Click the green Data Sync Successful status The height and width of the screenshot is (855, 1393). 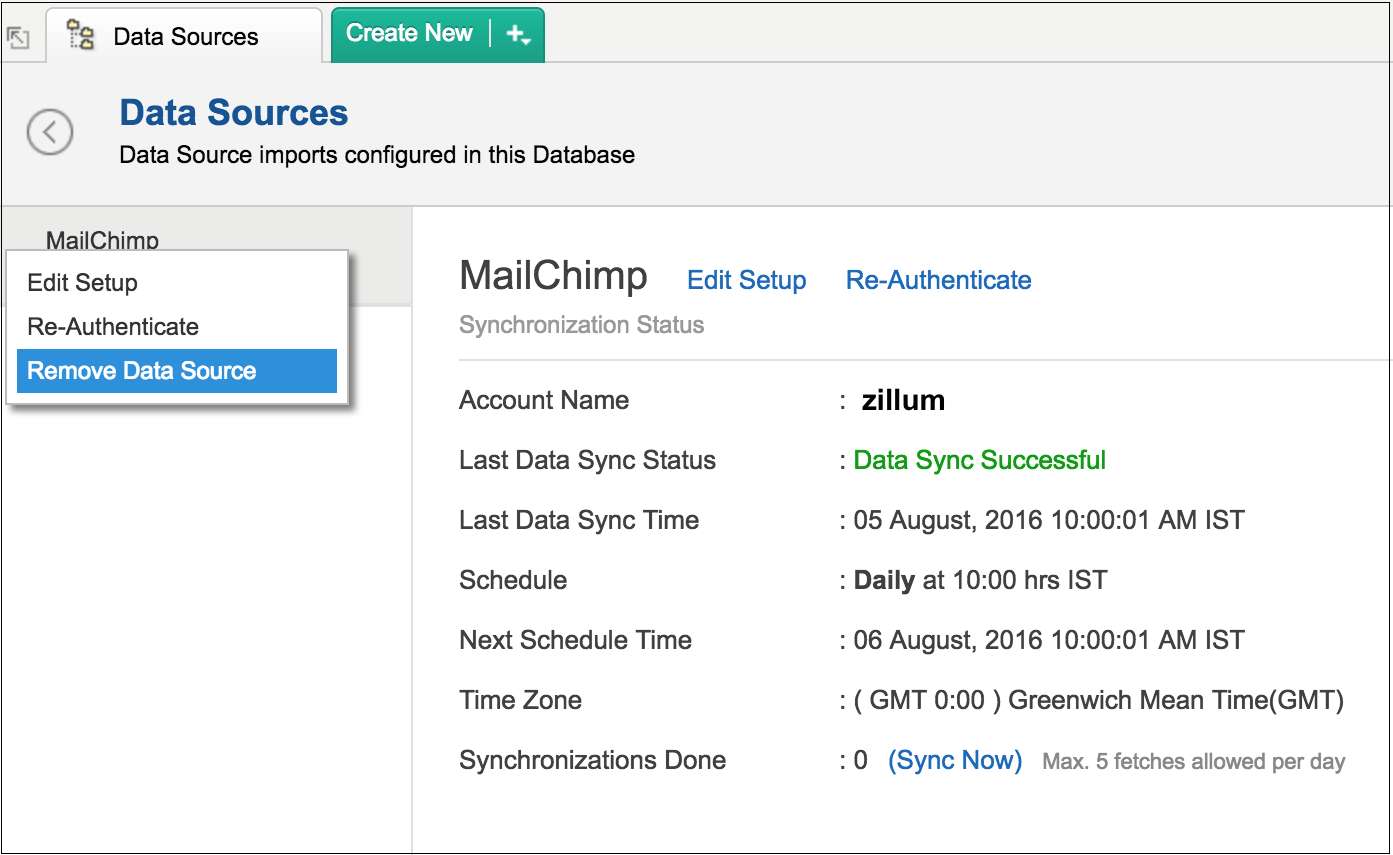[979, 461]
